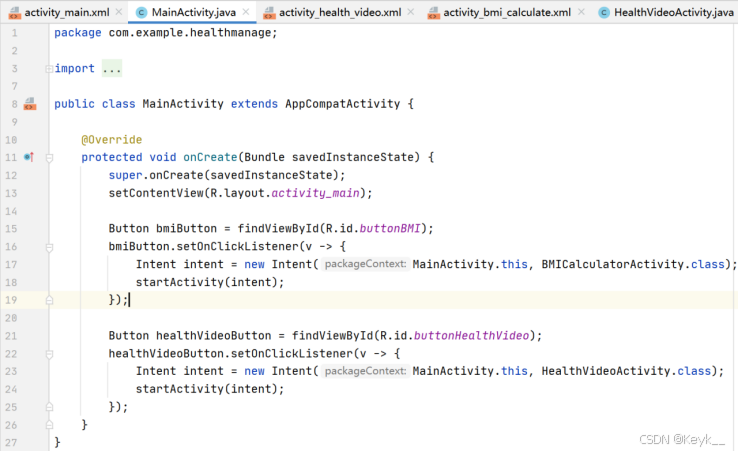Click Bundle savedInstanceState parameter

331,157
